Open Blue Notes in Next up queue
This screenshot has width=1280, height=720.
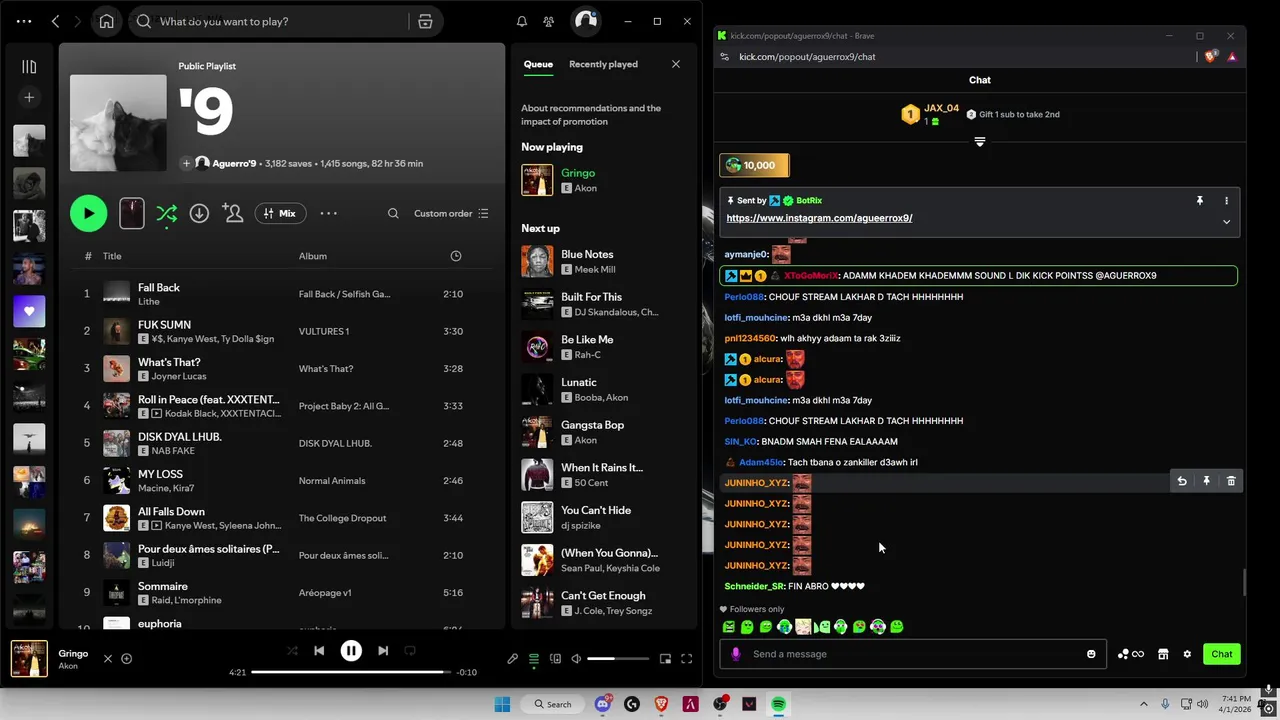587,254
